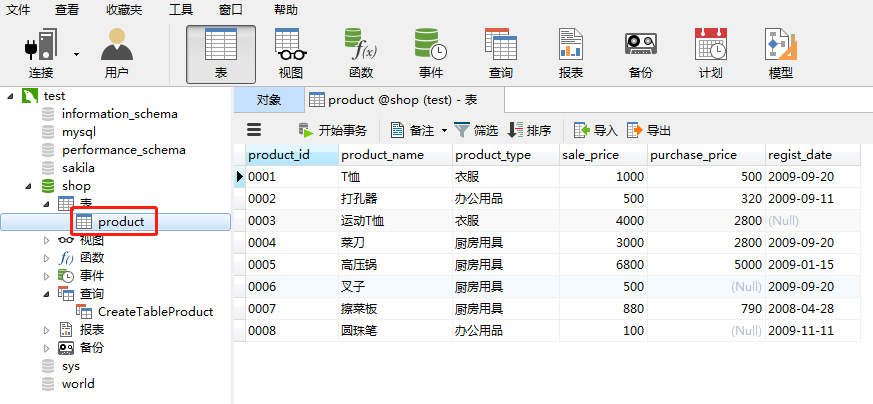The image size is (873, 404).
Task: Select the 表 table toolbar button
Action: coord(221,54)
